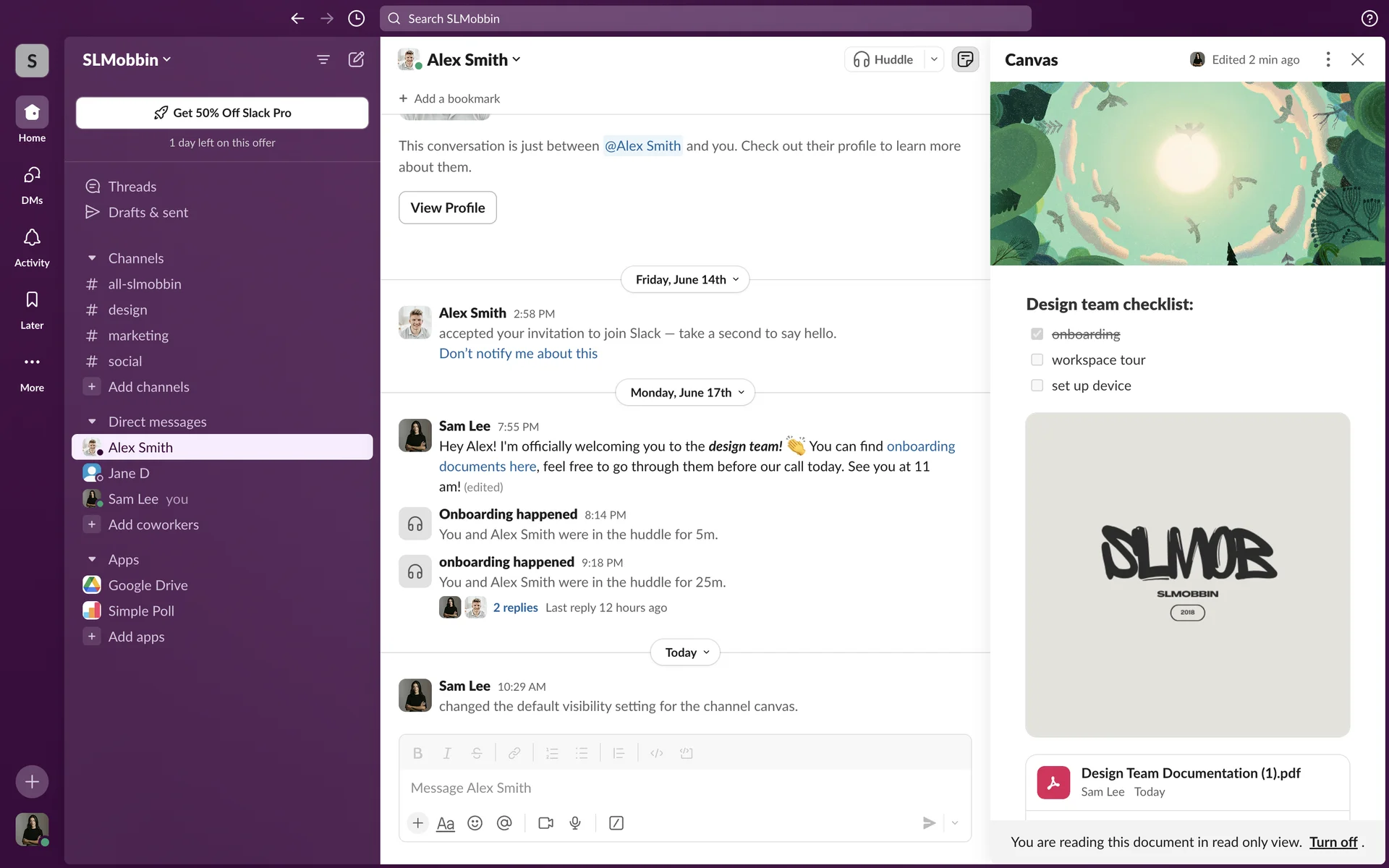Click the record video clip icon
This screenshot has height=868, width=1389.
point(545,823)
